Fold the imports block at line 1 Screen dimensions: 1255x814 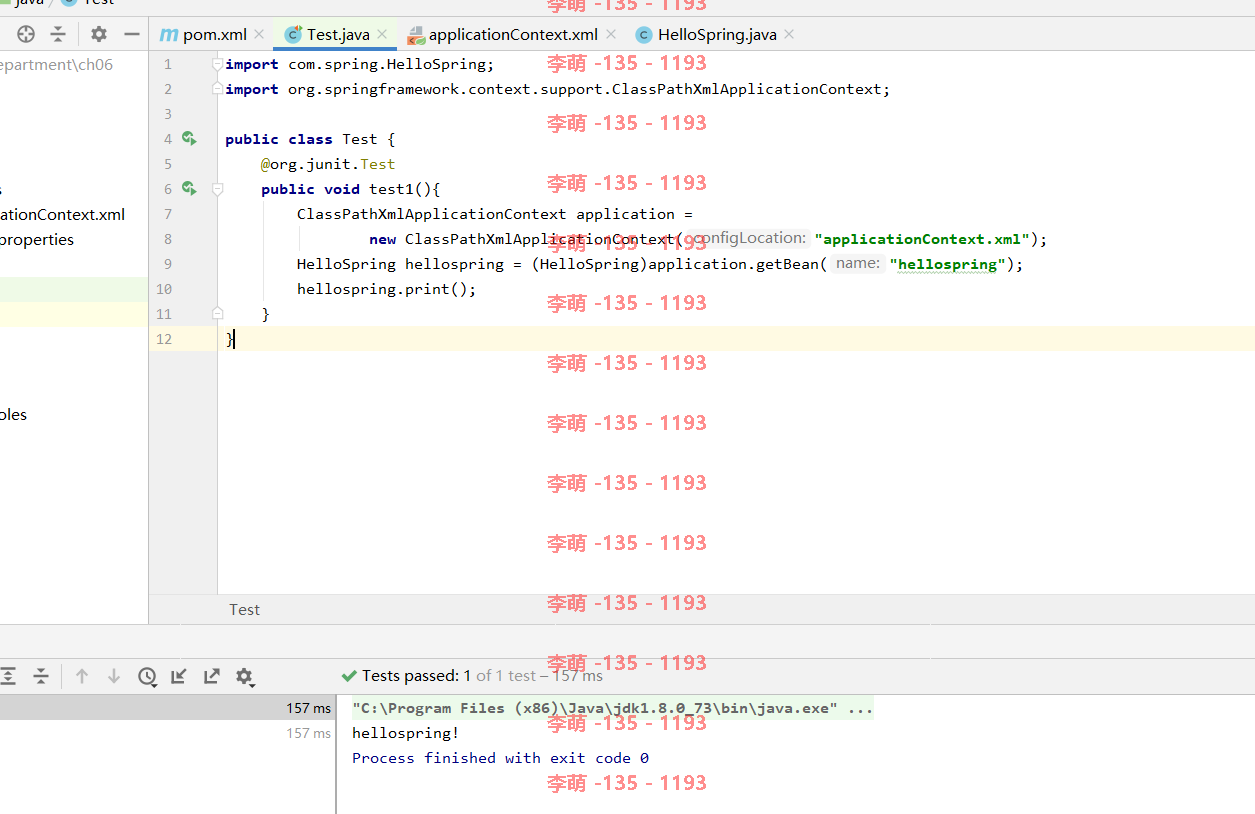click(217, 64)
